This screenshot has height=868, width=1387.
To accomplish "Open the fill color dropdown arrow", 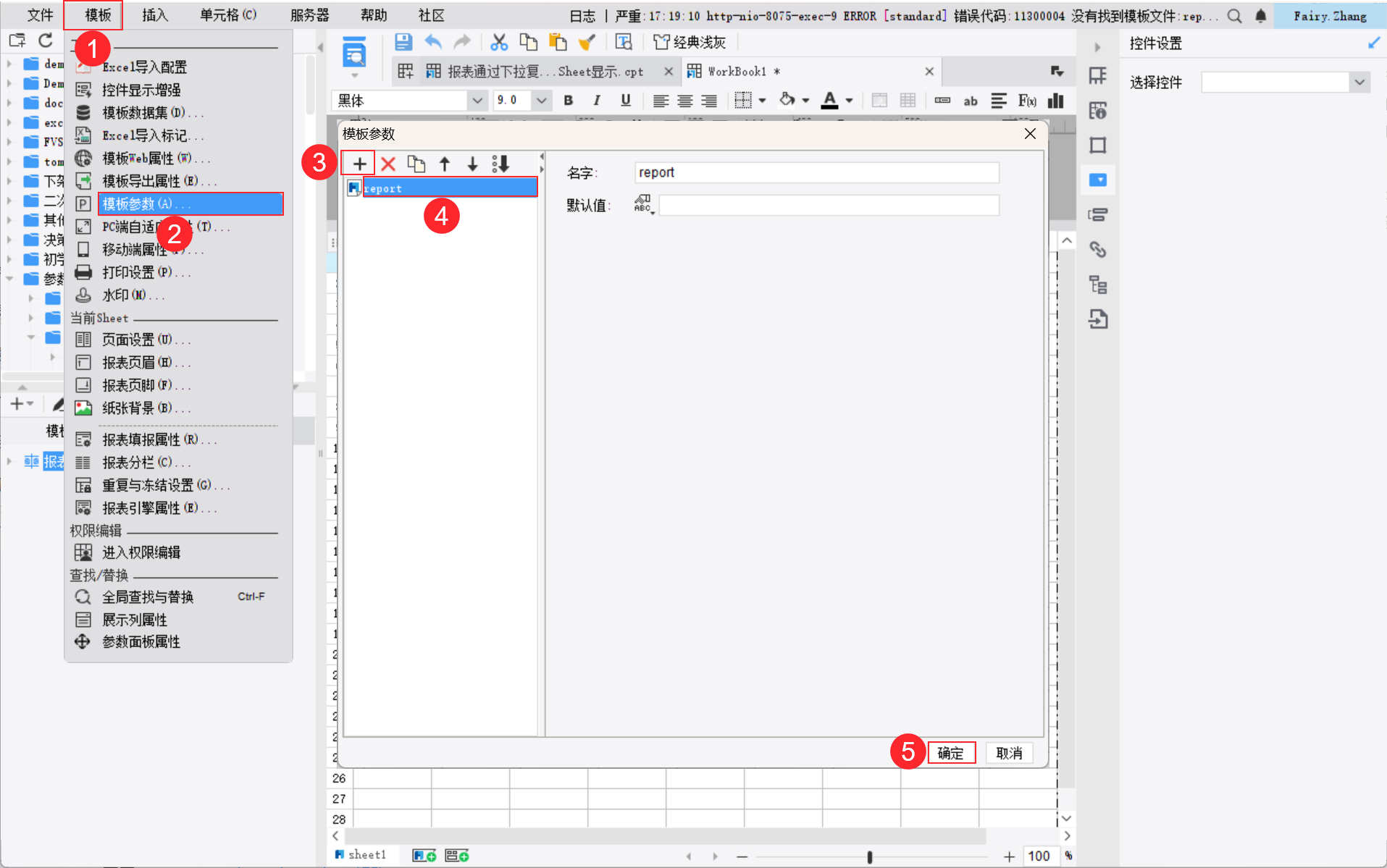I will tap(805, 101).
